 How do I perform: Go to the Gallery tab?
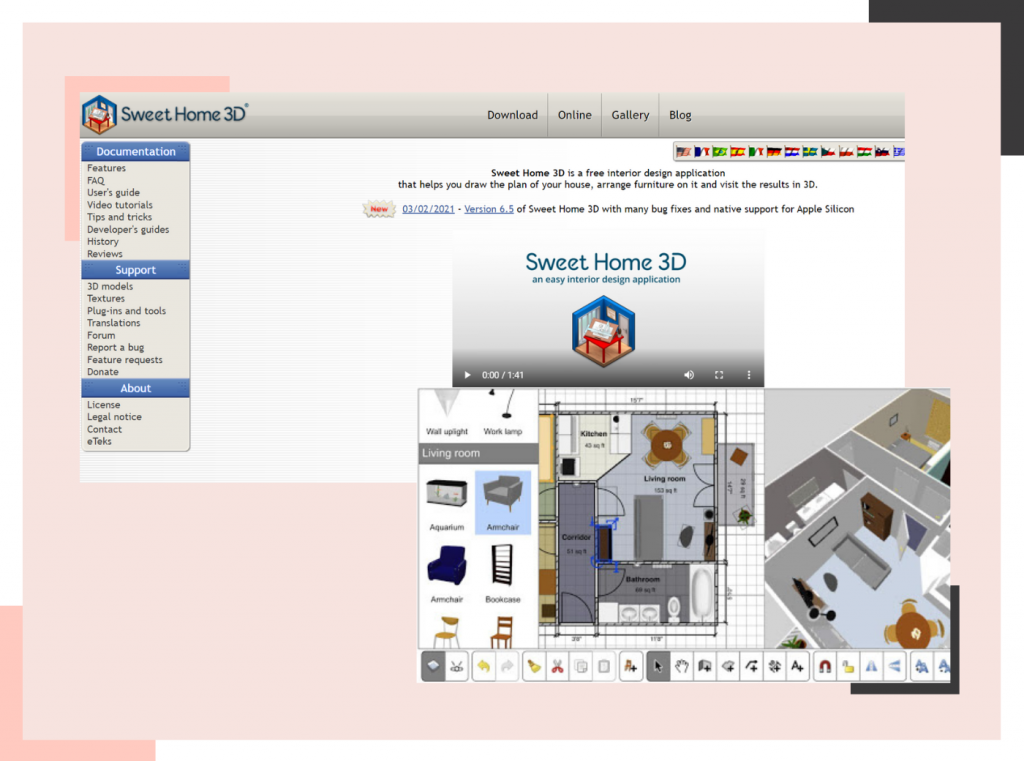[x=630, y=115]
